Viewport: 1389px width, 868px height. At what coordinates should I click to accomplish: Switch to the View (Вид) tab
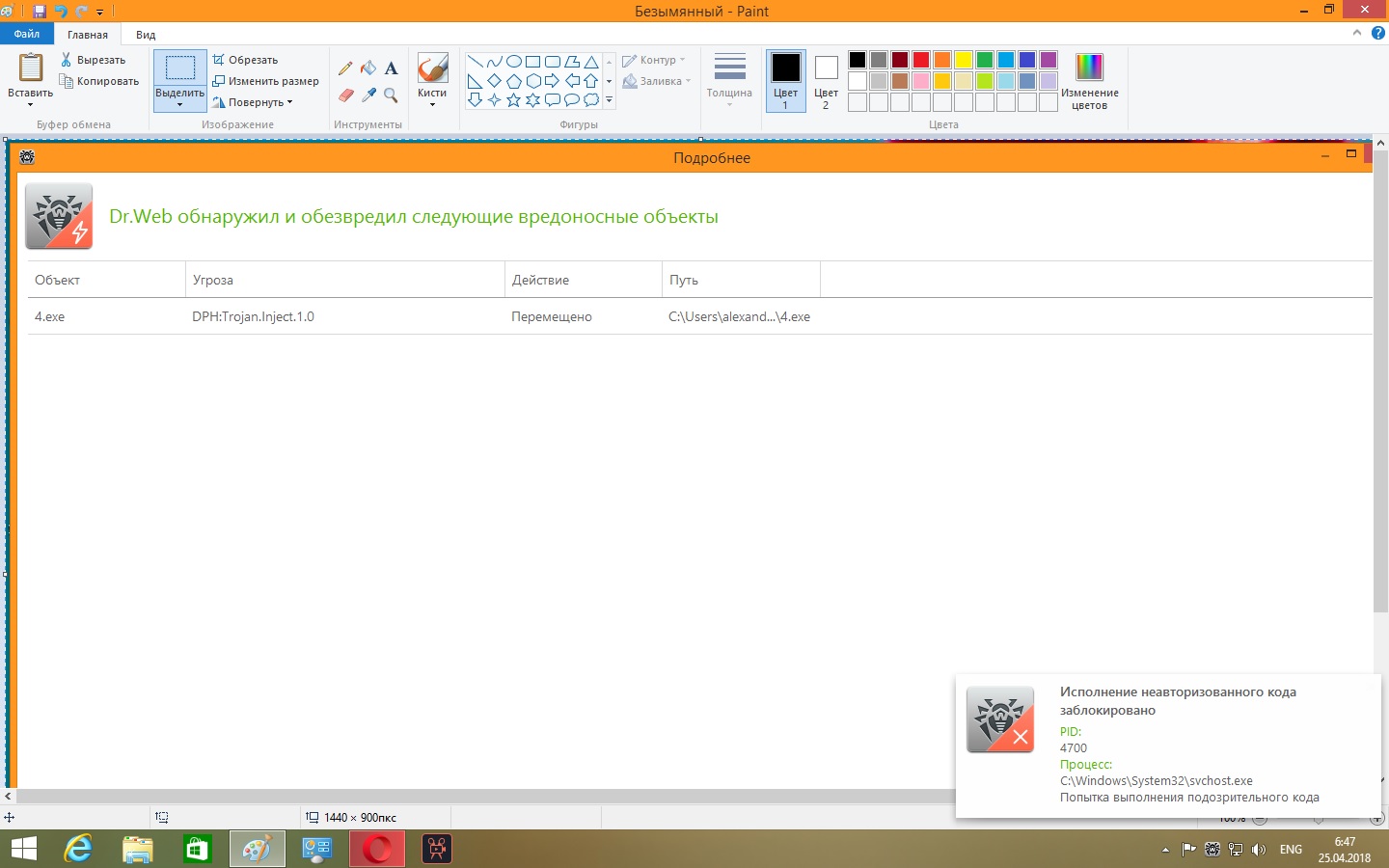[146, 35]
